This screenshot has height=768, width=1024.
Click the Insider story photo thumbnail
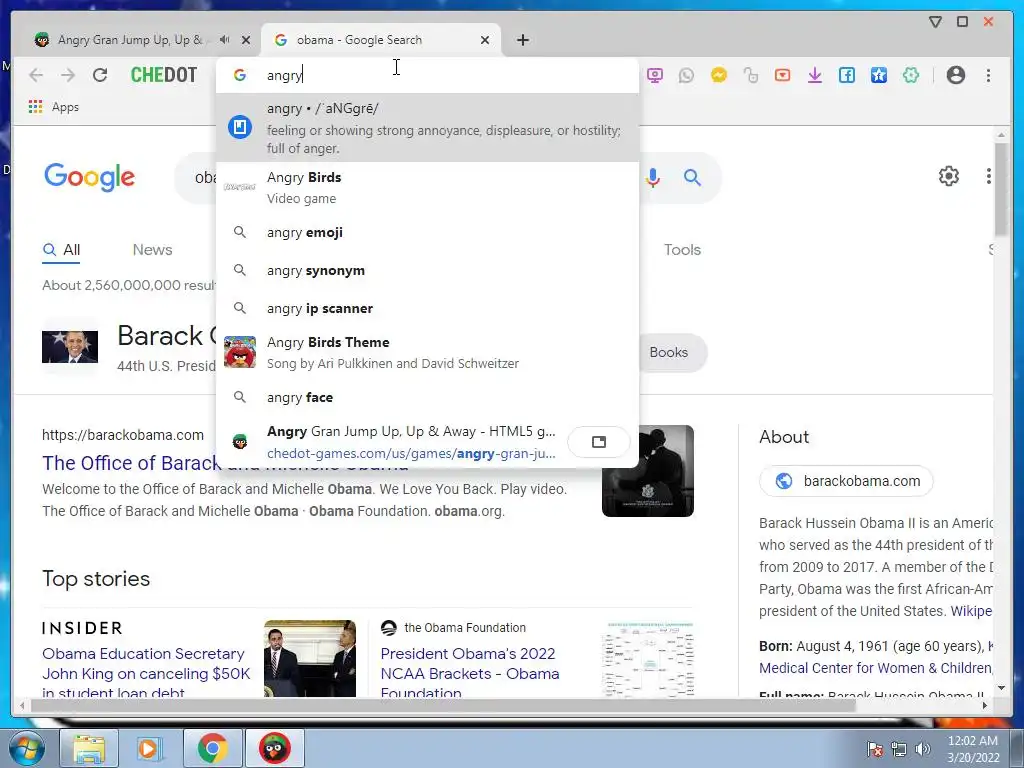click(310, 659)
